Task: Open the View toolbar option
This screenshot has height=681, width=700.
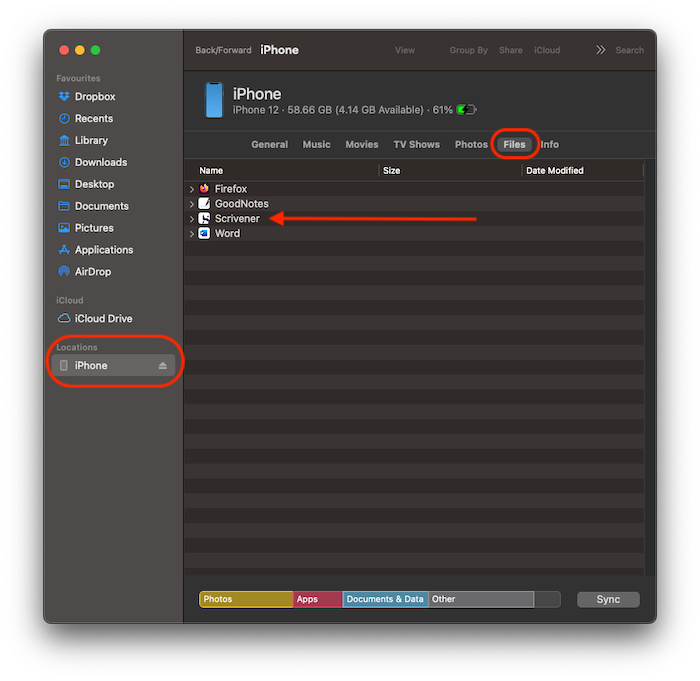Action: [x=405, y=50]
